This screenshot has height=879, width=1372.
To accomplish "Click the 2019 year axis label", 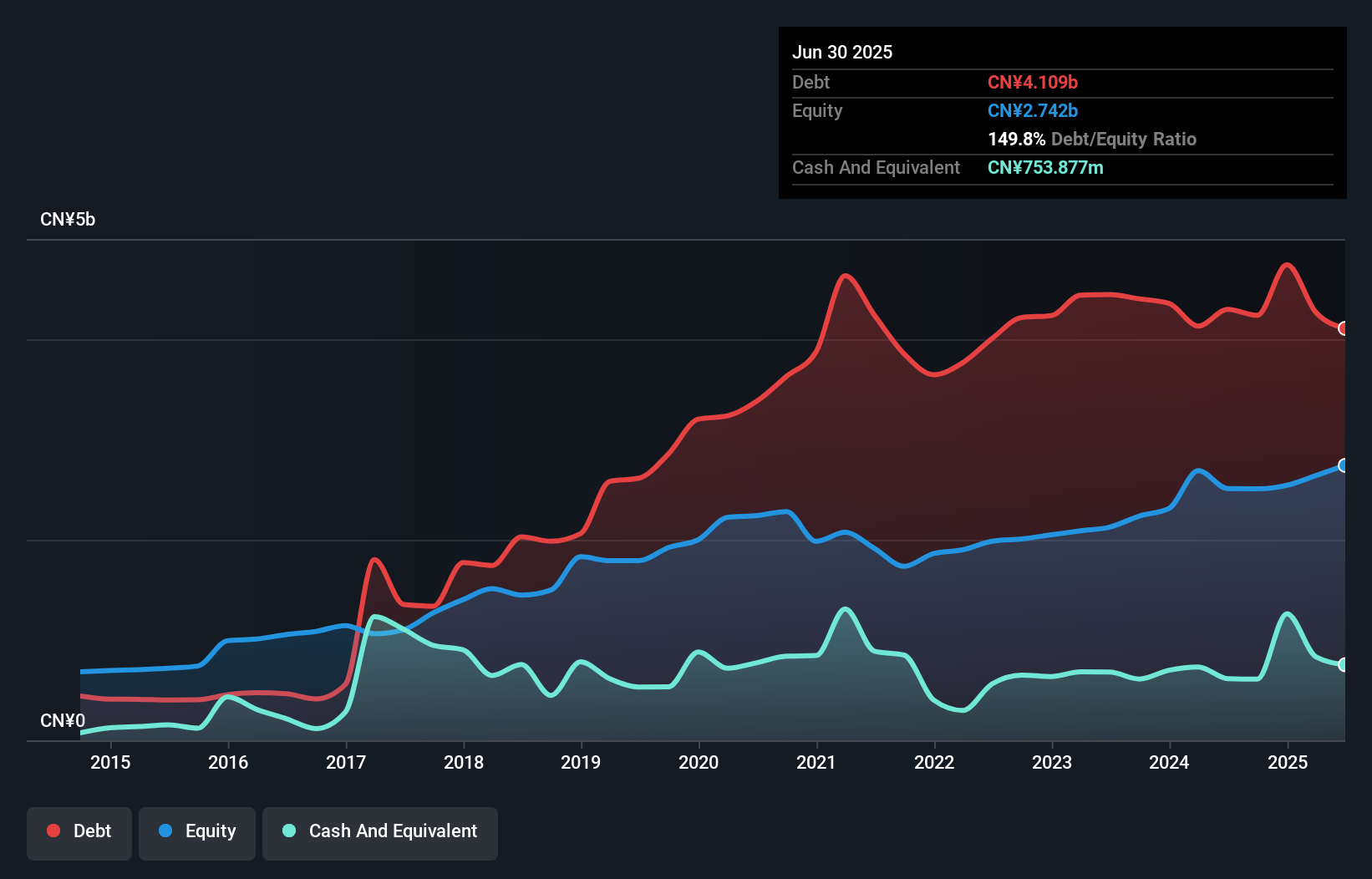I will pos(581,762).
